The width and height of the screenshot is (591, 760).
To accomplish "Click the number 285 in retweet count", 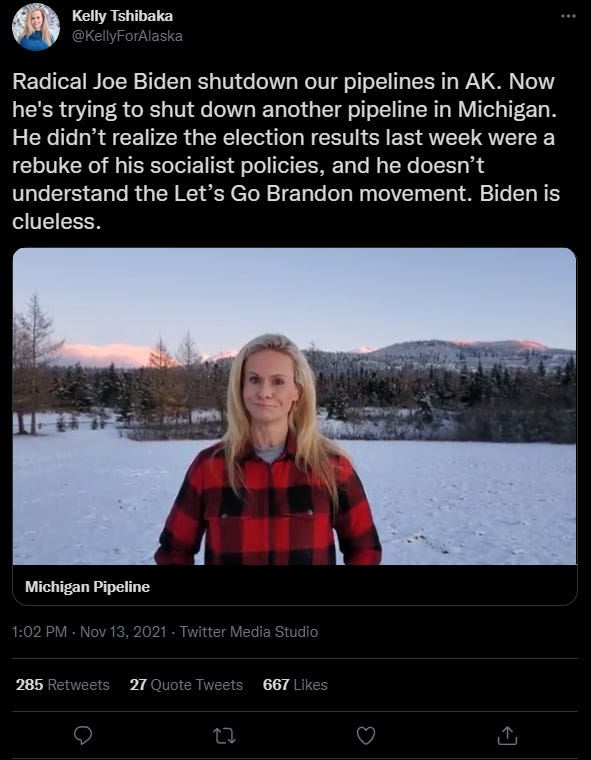I will 29,684.
